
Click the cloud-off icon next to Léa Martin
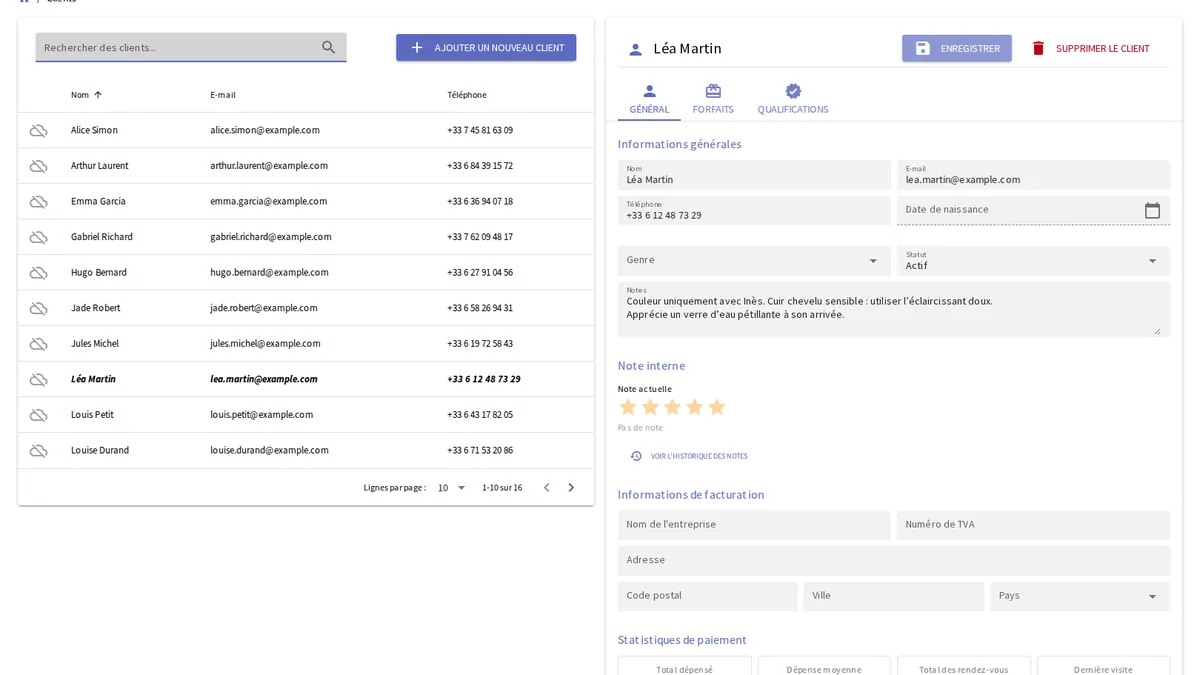pyautogui.click(x=38, y=379)
